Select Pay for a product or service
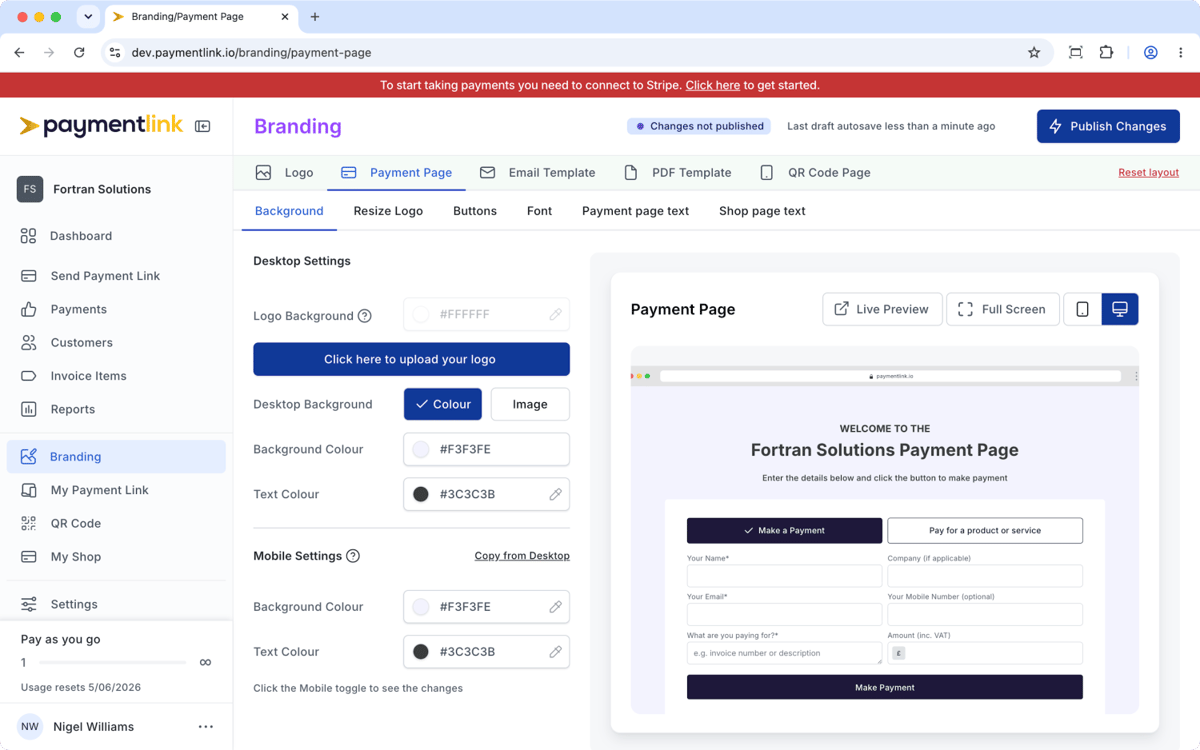This screenshot has height=750, width=1200. tap(985, 530)
